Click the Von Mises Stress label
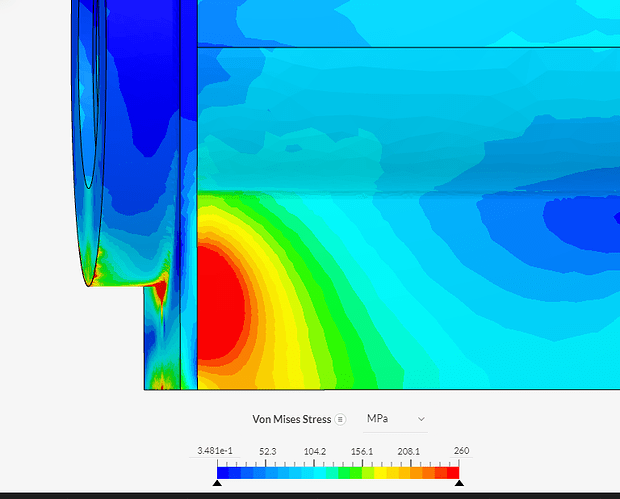This screenshot has height=499, width=620. 292,419
